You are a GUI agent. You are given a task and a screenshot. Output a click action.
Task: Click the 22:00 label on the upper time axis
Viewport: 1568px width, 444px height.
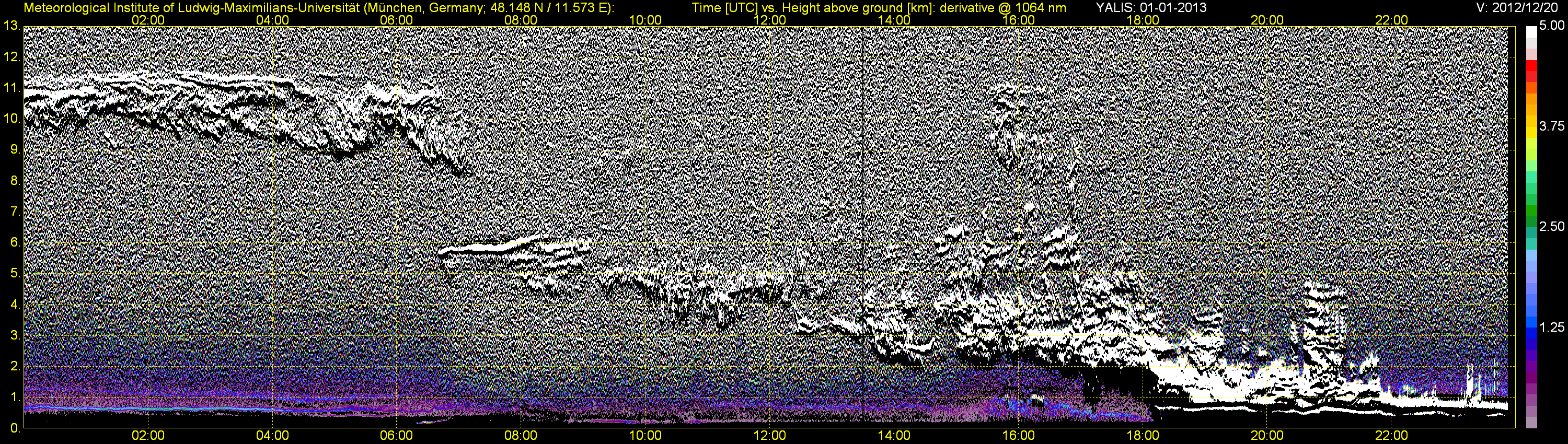(1391, 20)
